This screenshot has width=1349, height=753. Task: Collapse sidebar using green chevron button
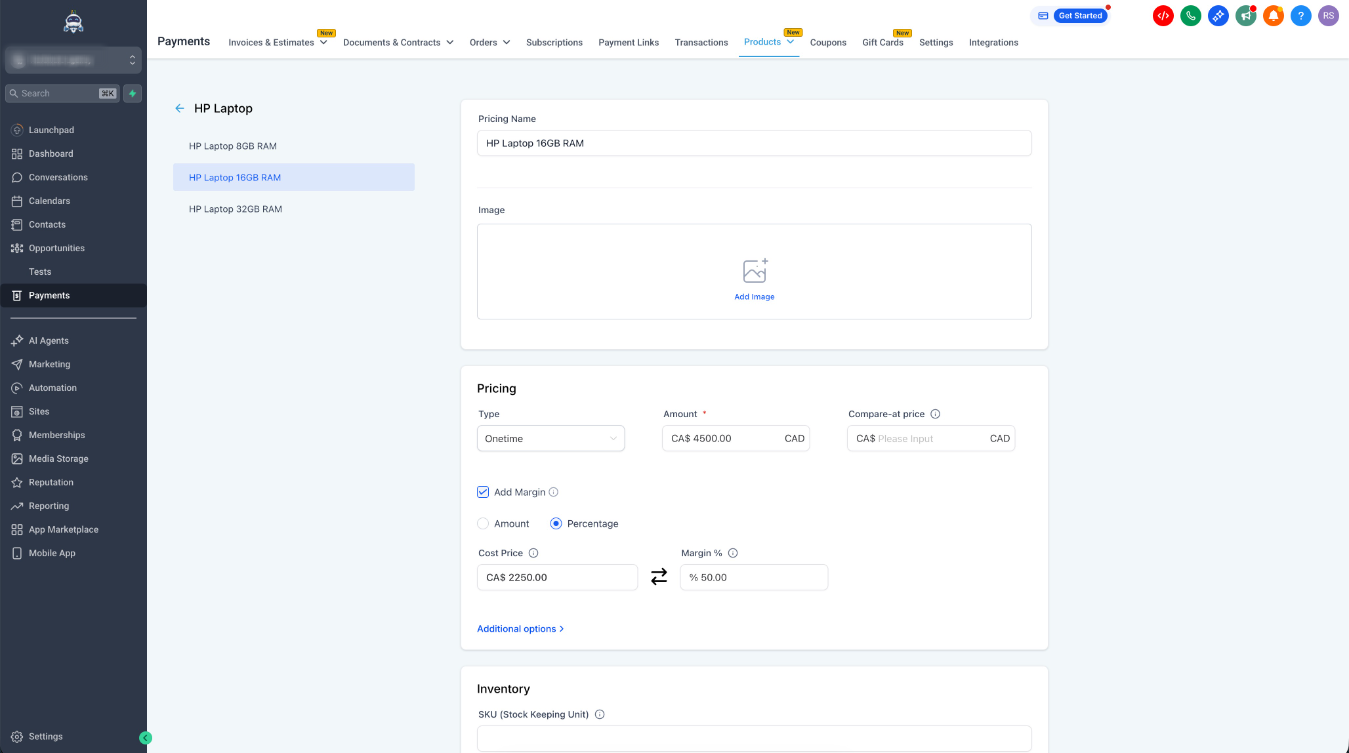coord(146,738)
